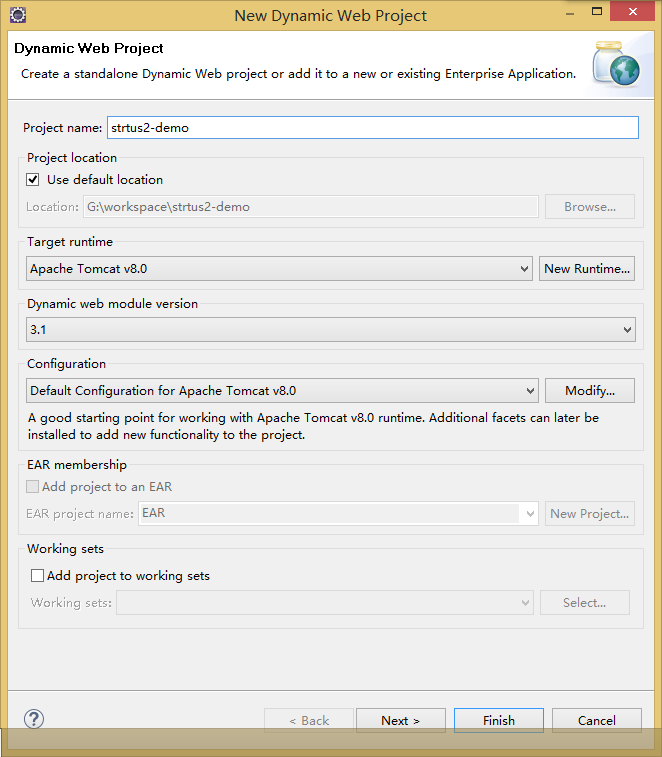Screen dimensions: 662x757
Task: Click the 'Dynamic Web Project' heading text
Action: pos(89,48)
